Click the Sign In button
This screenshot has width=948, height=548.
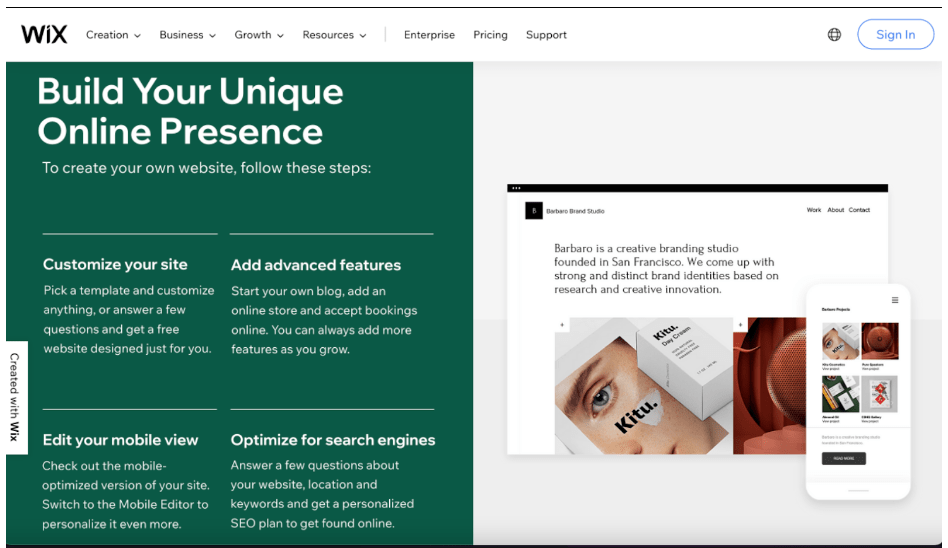pos(895,34)
